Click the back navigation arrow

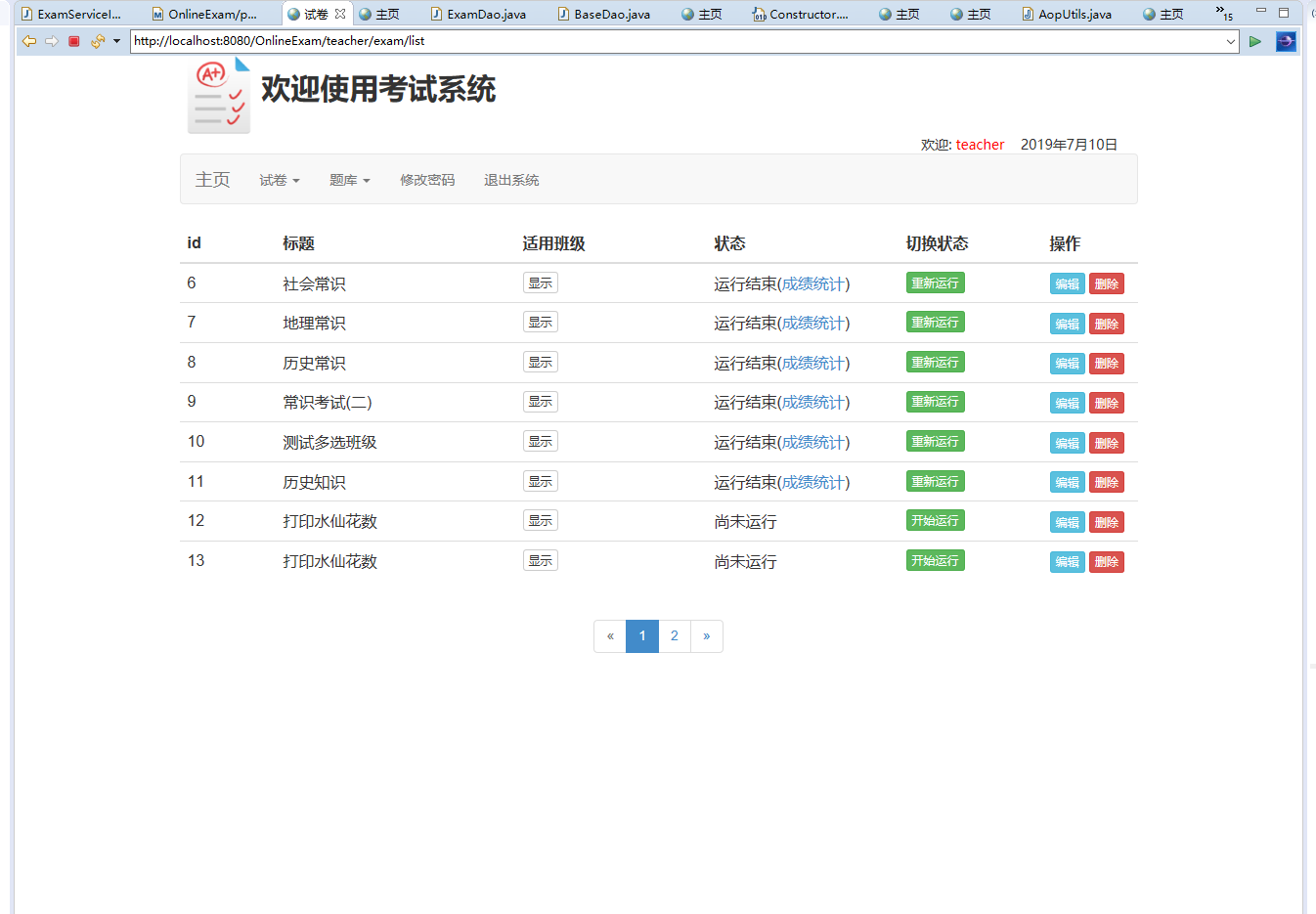[x=28, y=41]
